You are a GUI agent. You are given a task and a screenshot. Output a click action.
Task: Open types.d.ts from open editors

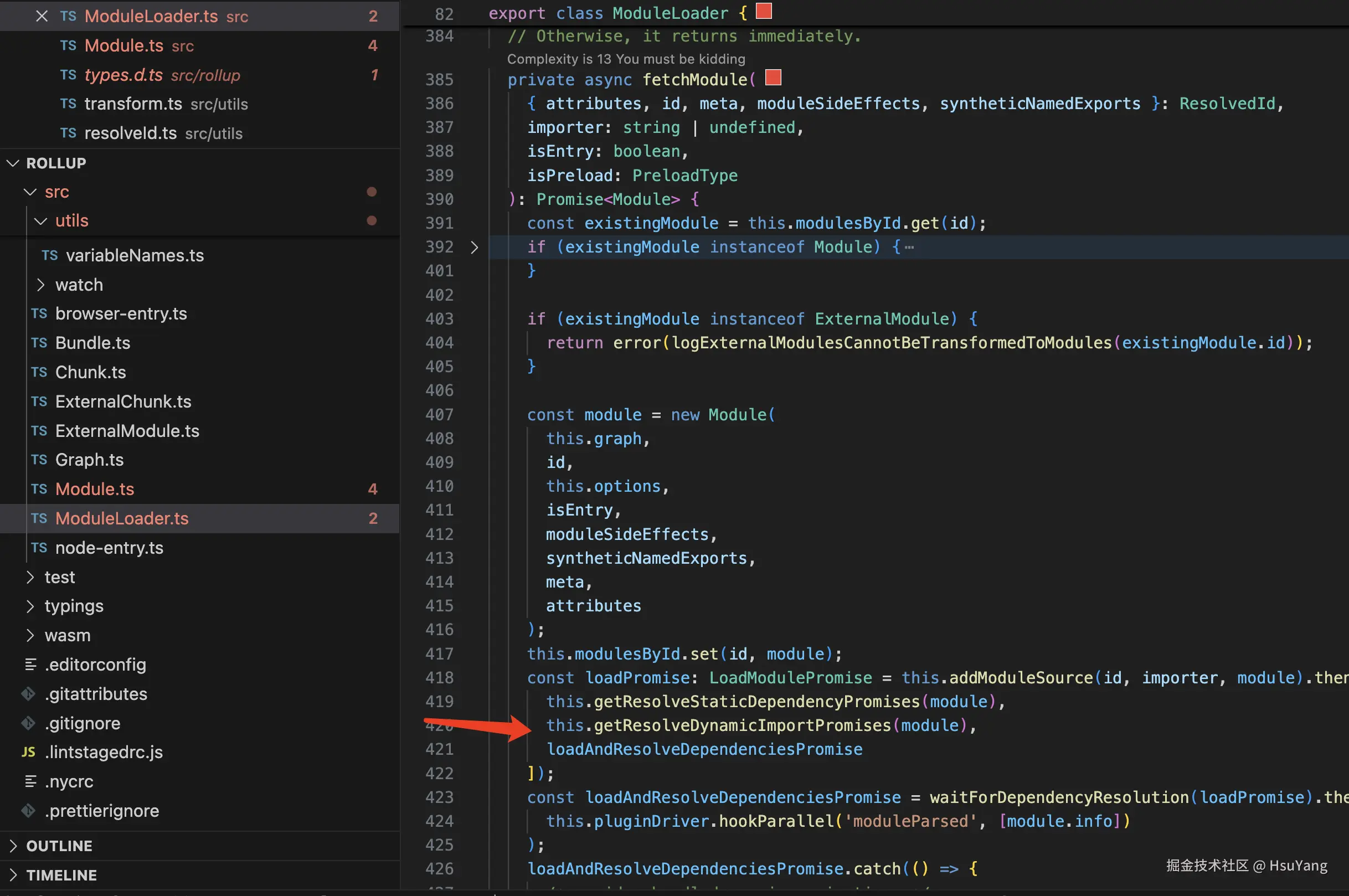pos(123,75)
